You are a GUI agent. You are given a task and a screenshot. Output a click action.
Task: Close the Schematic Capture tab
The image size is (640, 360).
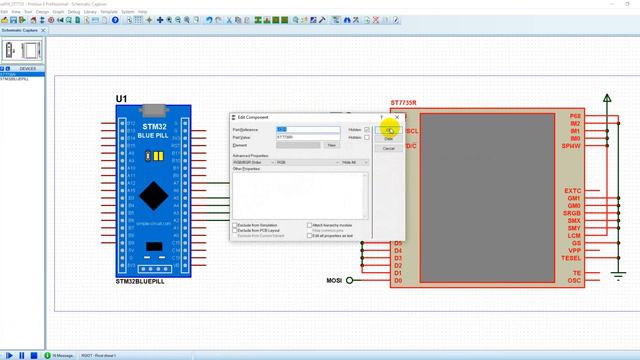(x=43, y=30)
